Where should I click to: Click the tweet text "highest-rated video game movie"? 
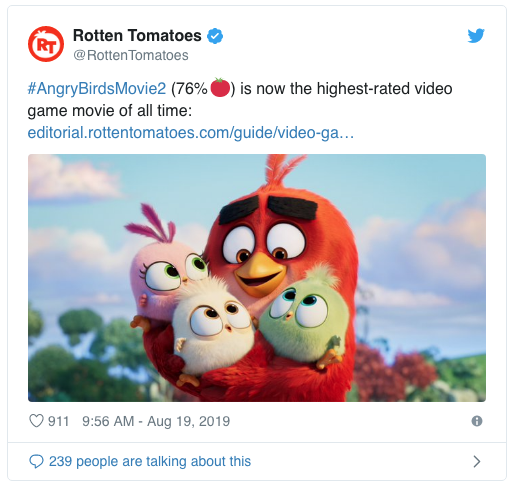tap(240, 100)
